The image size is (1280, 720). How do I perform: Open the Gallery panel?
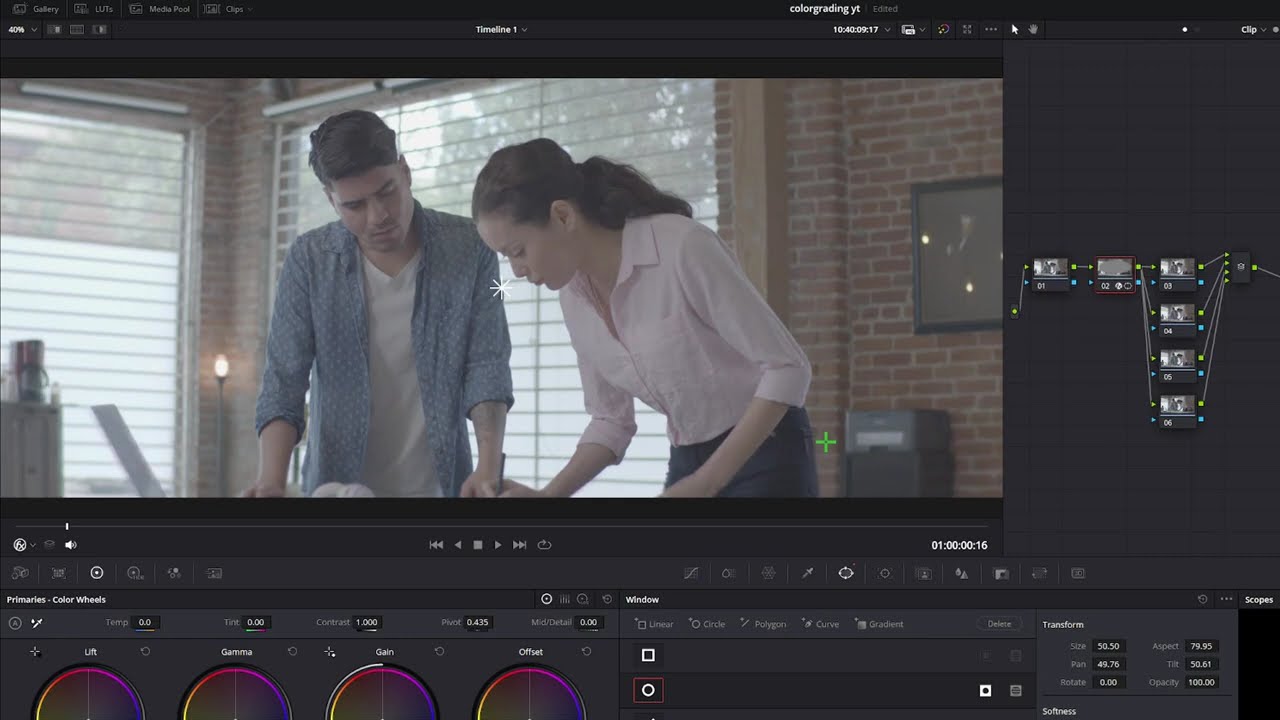click(36, 9)
